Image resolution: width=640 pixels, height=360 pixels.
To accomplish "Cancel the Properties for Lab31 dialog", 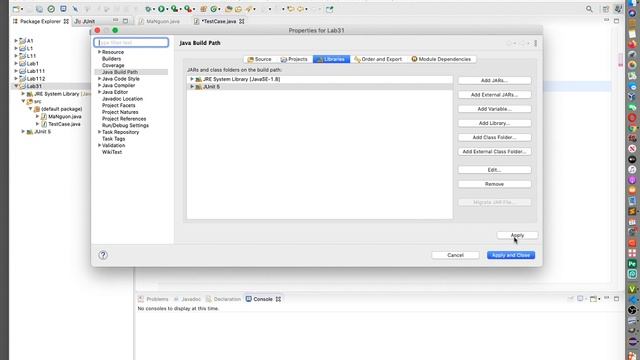I will pos(455,255).
